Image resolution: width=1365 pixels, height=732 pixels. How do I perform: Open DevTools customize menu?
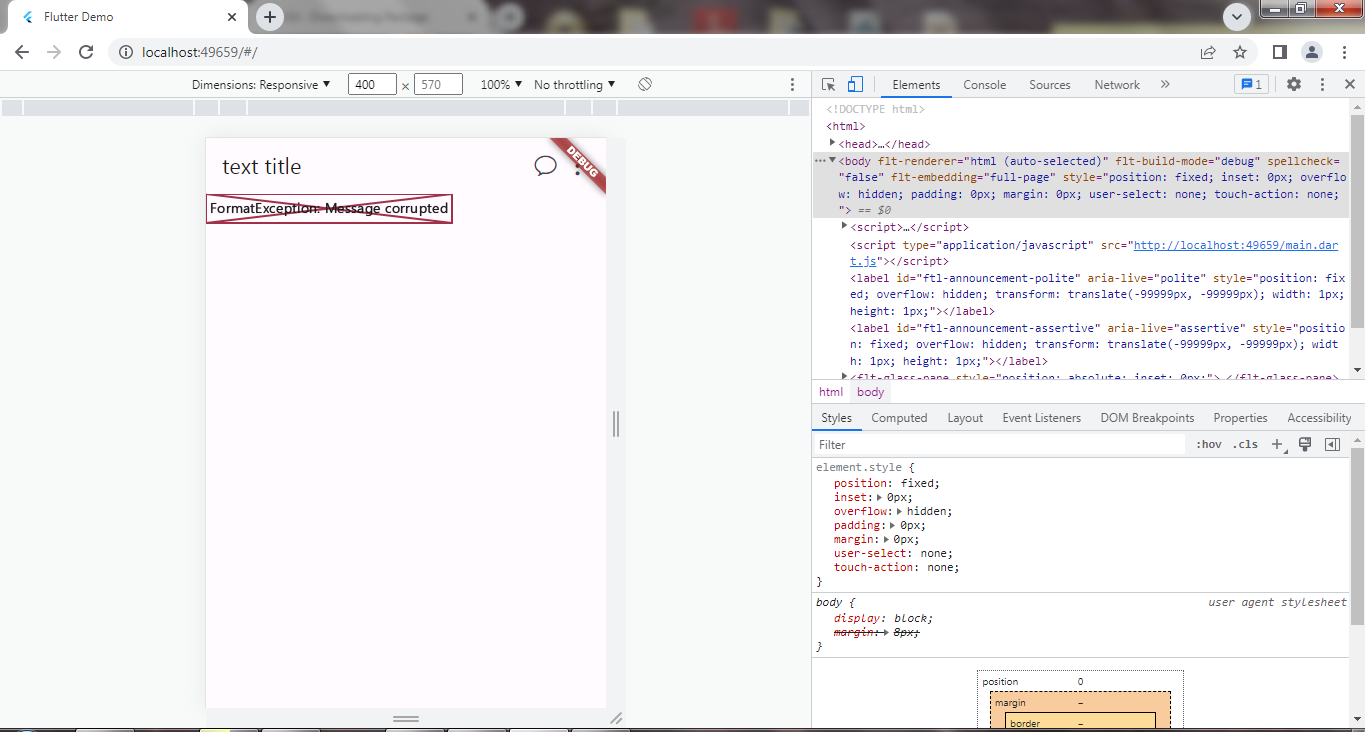(1322, 85)
